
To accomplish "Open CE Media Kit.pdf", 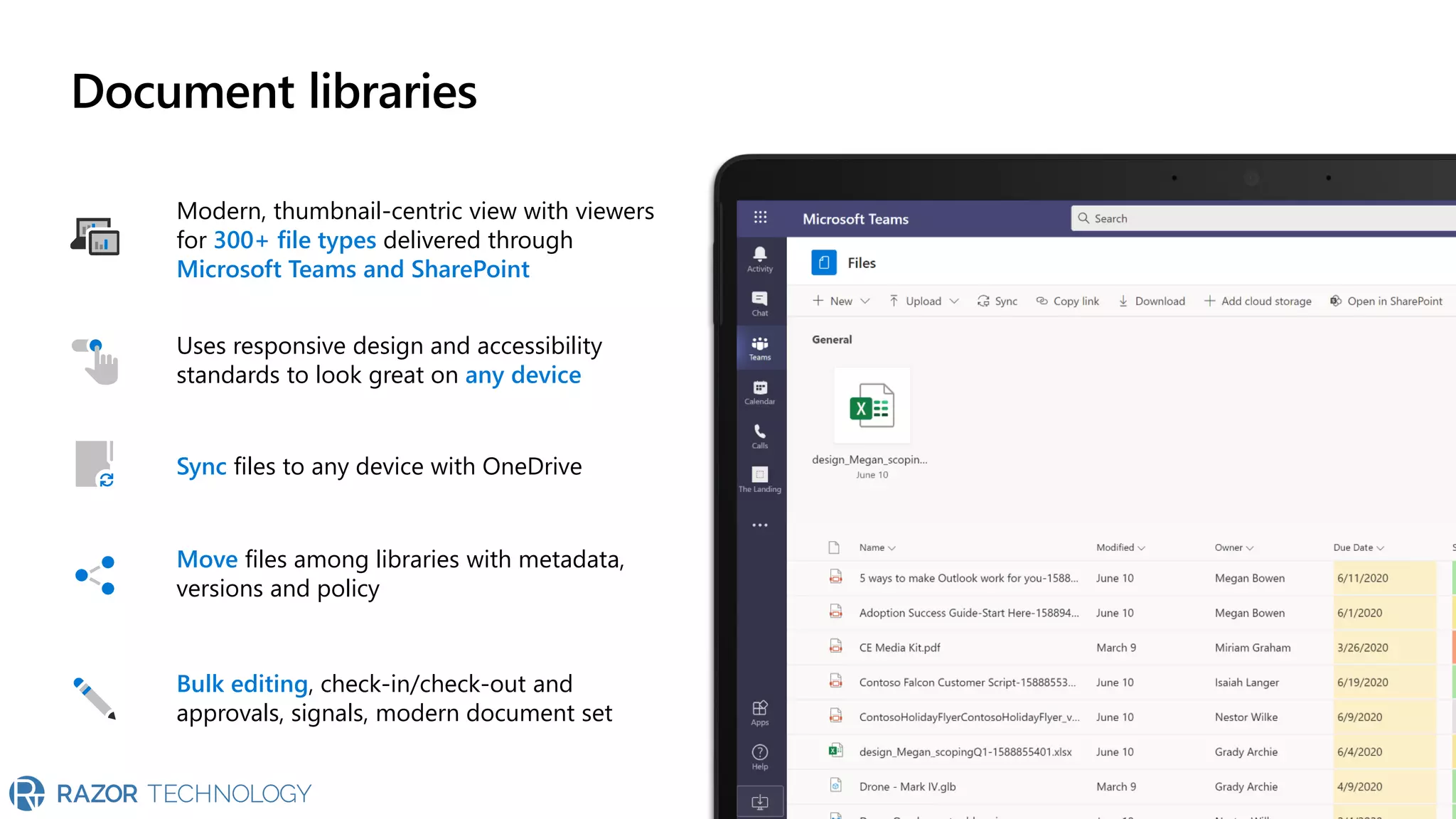I will pyautogui.click(x=899, y=648).
